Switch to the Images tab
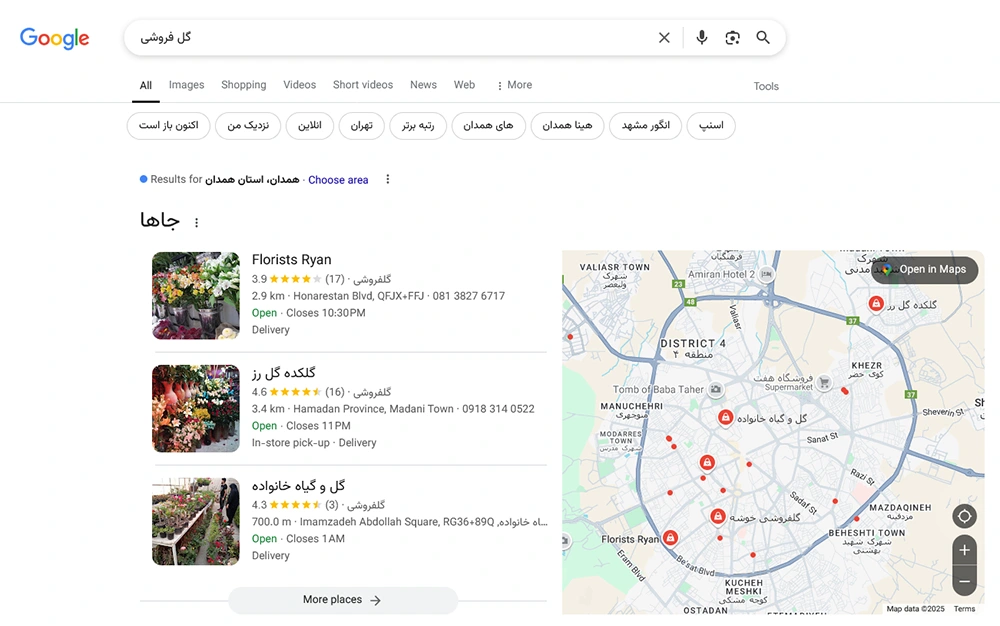Viewport: 1000px width, 626px height. click(186, 85)
